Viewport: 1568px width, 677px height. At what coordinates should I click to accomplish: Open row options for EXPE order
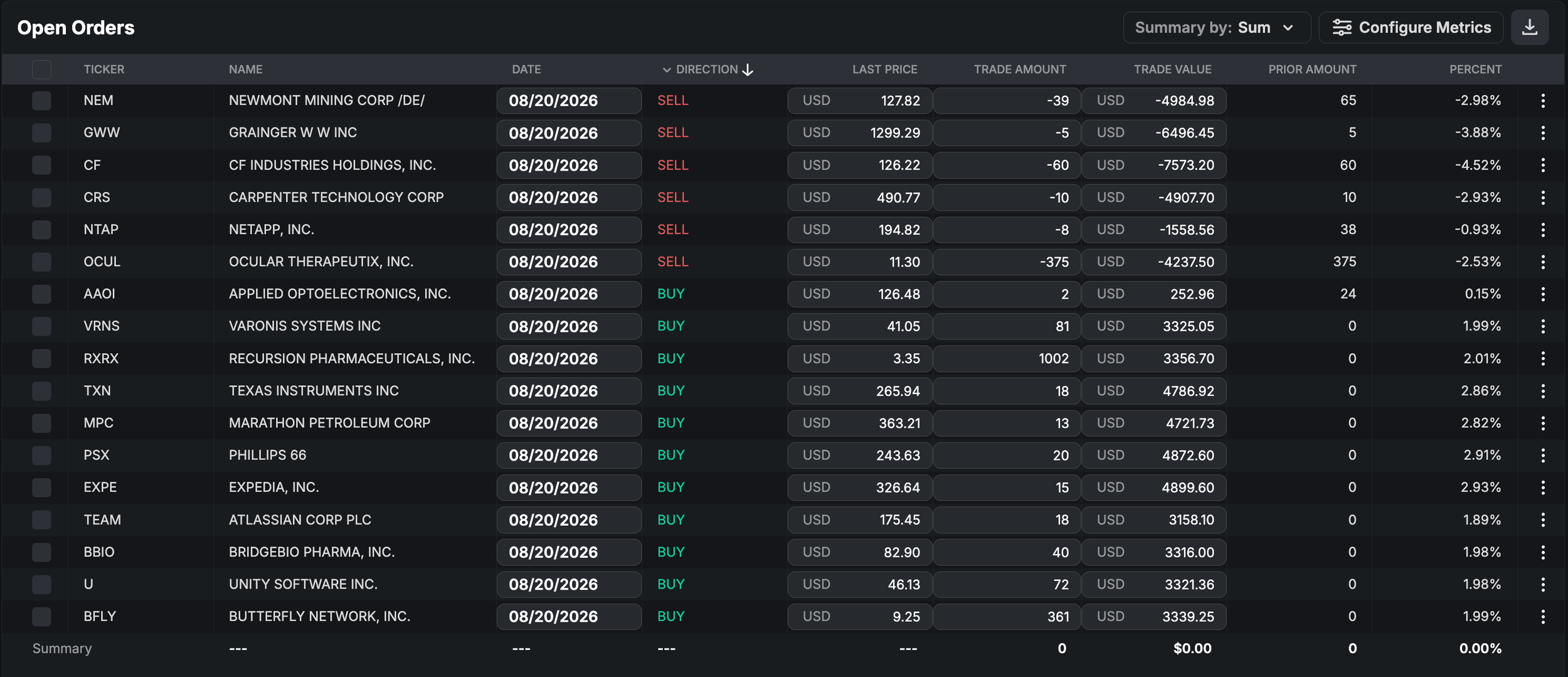(1543, 488)
